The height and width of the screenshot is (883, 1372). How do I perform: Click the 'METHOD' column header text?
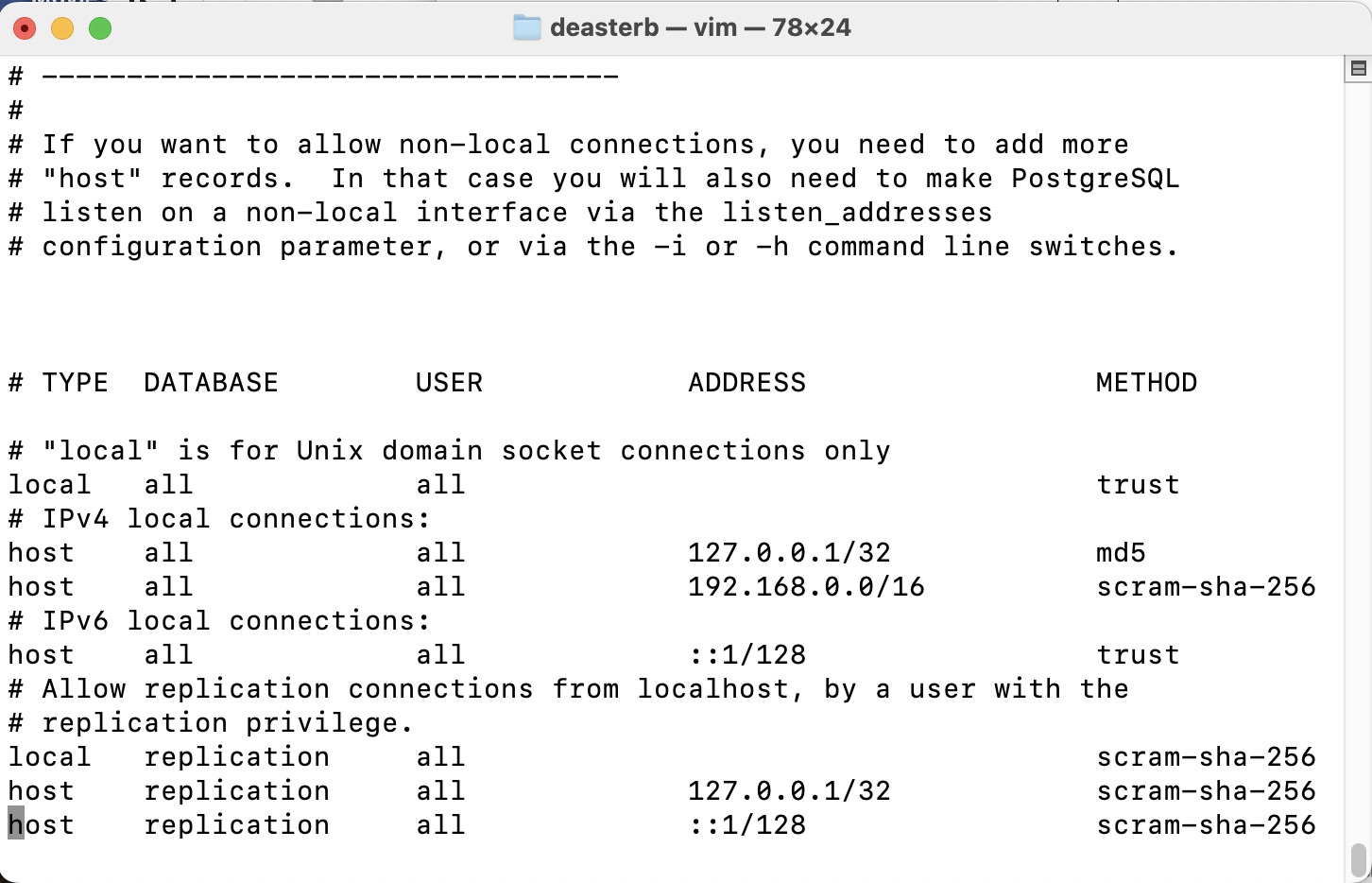click(1146, 383)
